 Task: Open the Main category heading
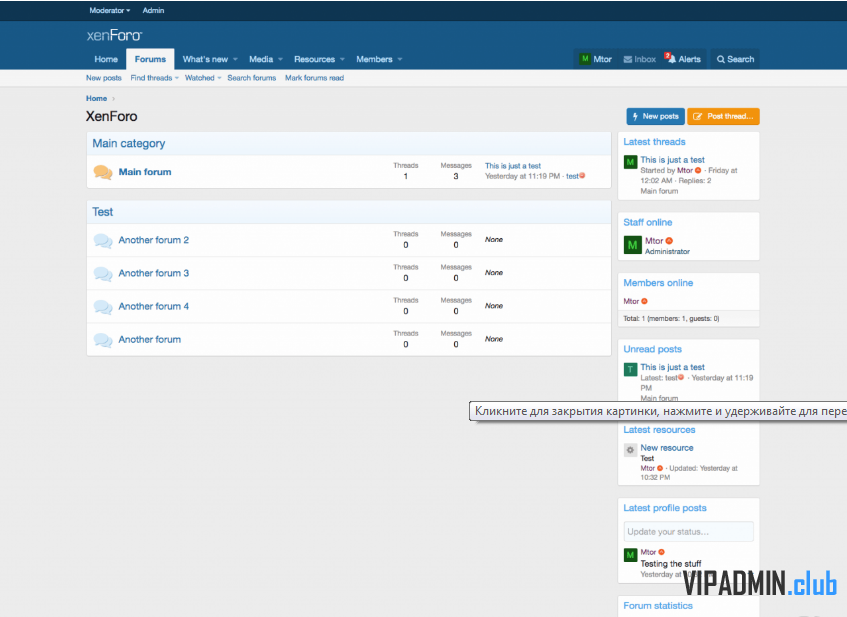pos(129,144)
